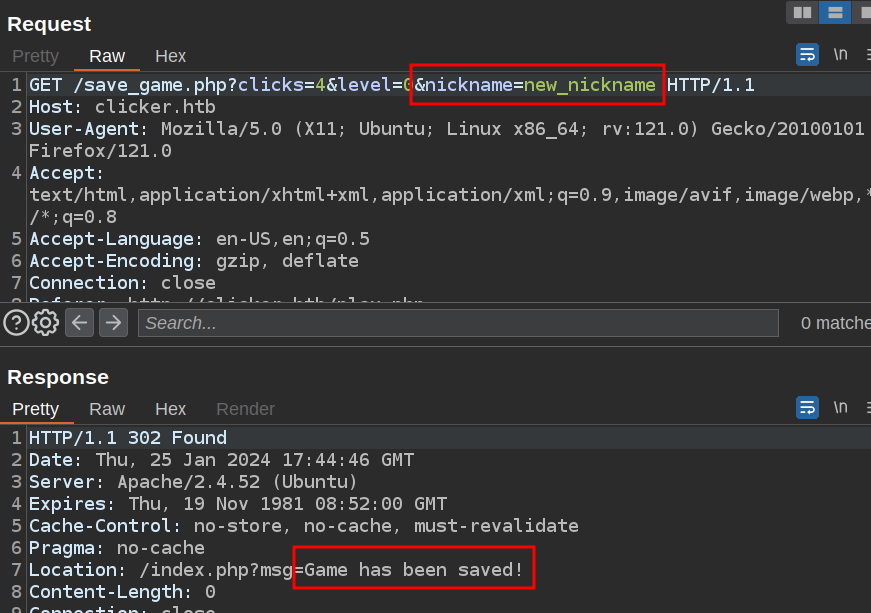Viewport: 871px width, 613px height.
Task: Select the top-bottom split layout icon
Action: point(834,12)
